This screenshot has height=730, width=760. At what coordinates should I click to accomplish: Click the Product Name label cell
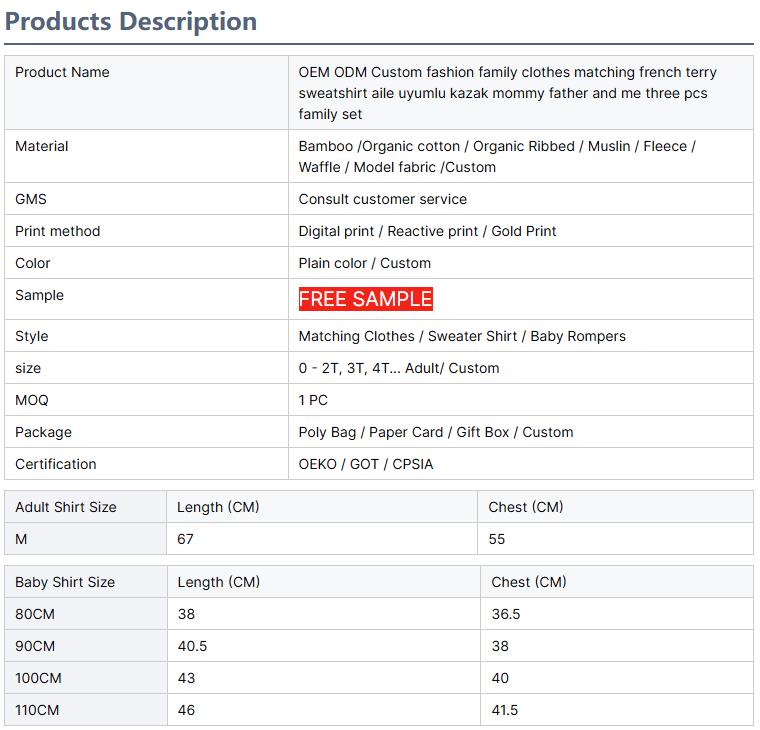62,72
